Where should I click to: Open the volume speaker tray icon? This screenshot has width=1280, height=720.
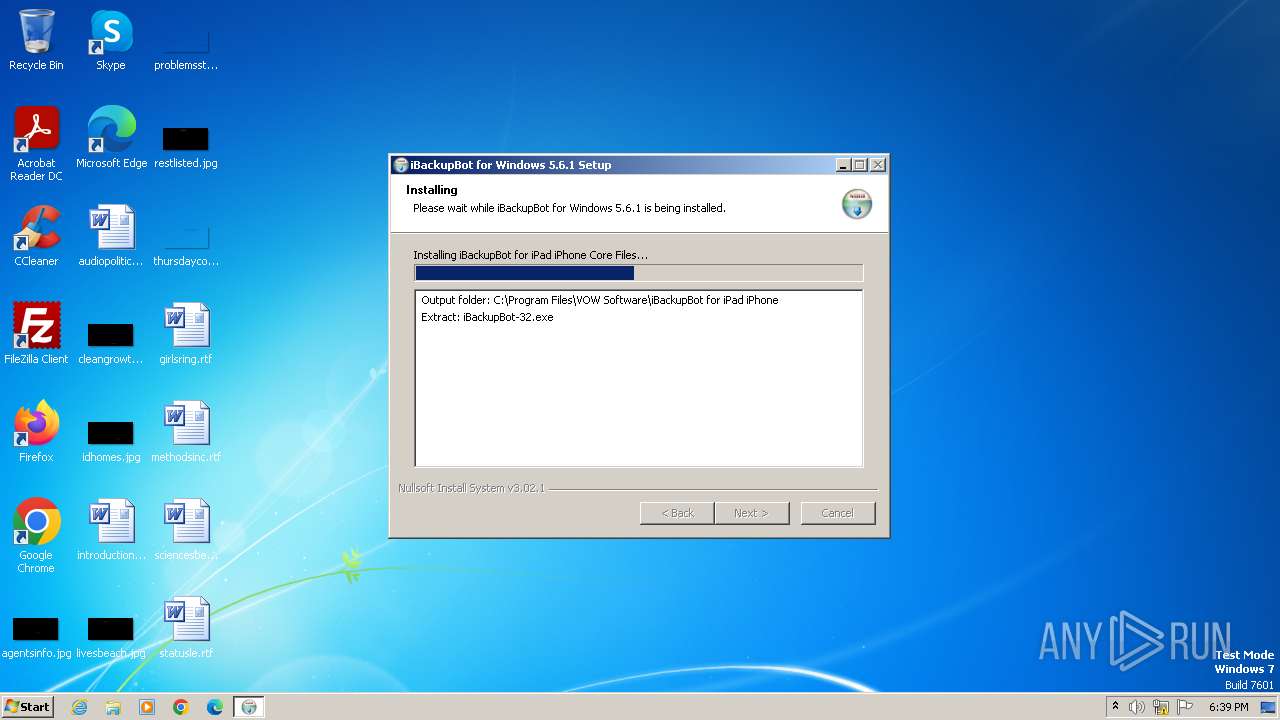[1137, 707]
